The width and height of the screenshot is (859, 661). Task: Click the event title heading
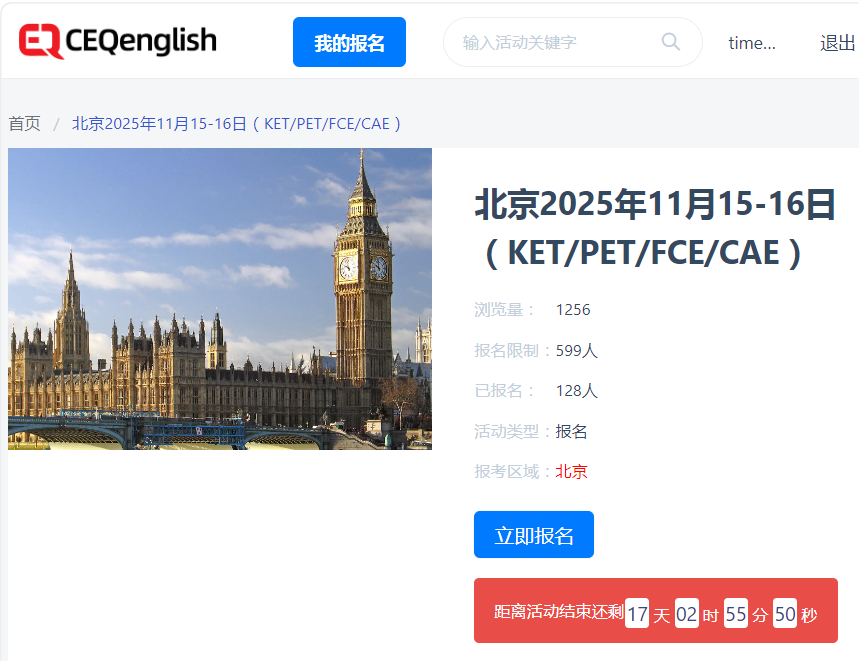pos(654,228)
